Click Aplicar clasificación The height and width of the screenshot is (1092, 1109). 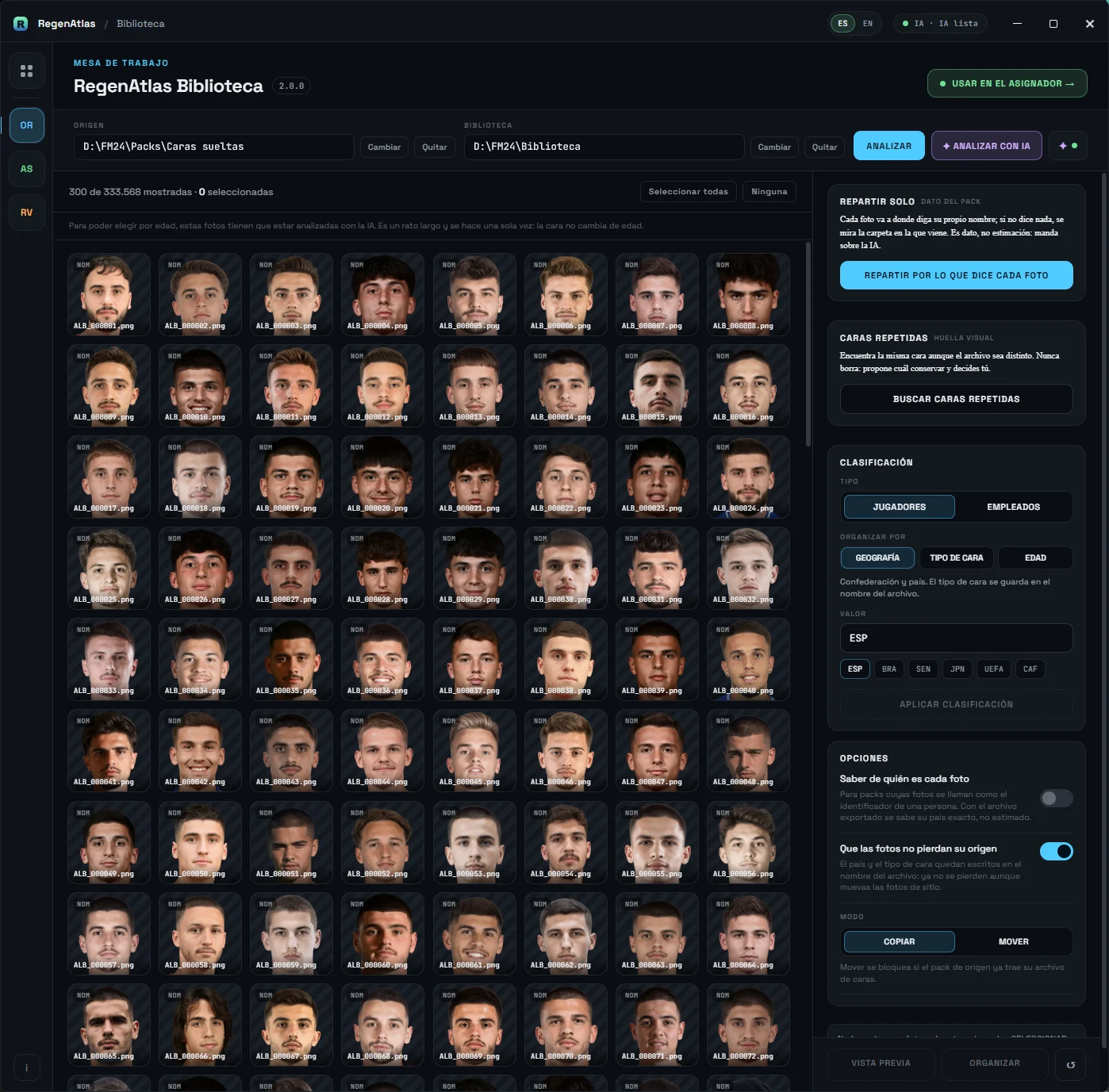[956, 704]
